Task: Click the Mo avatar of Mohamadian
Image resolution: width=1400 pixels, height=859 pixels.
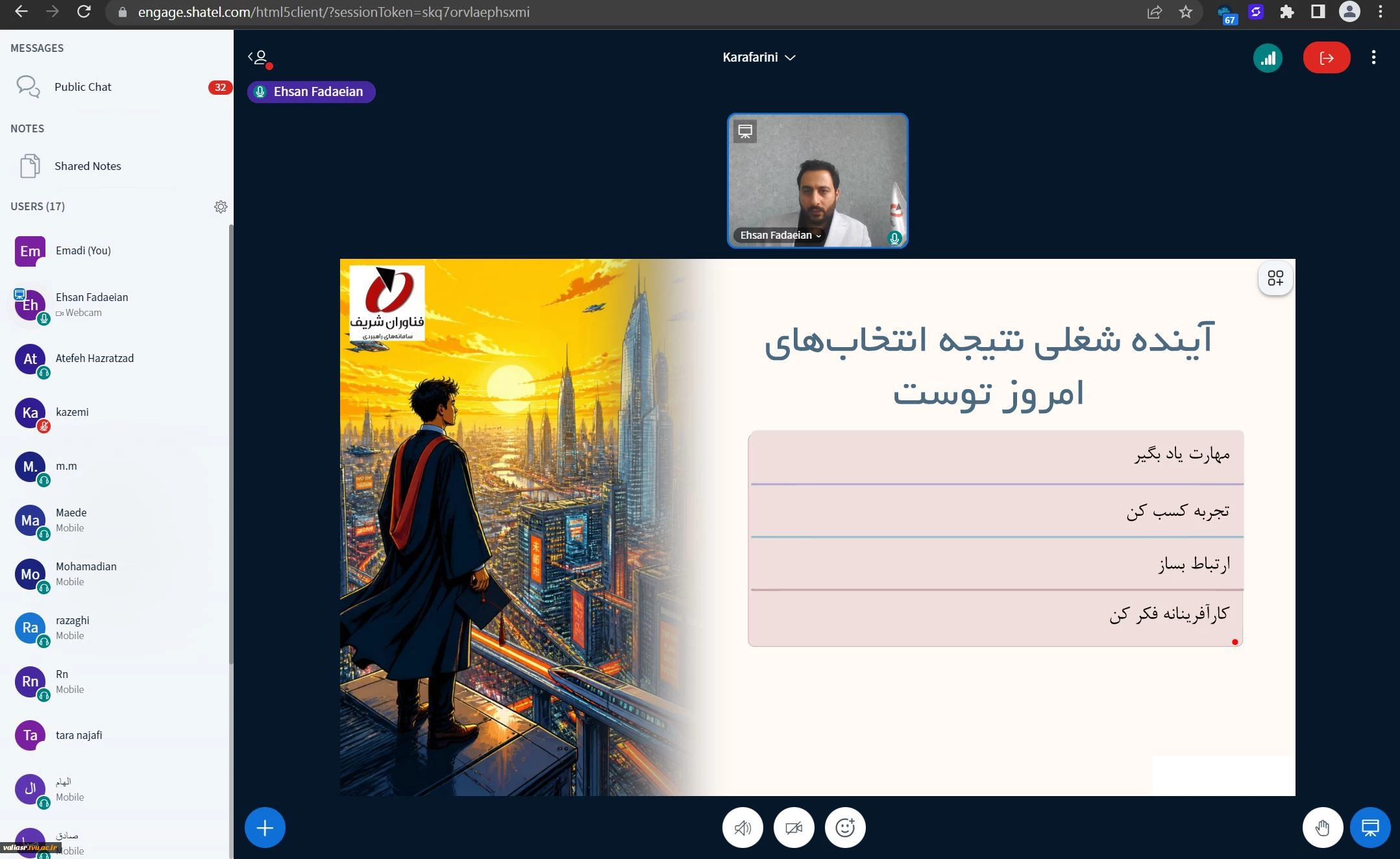Action: (x=30, y=574)
